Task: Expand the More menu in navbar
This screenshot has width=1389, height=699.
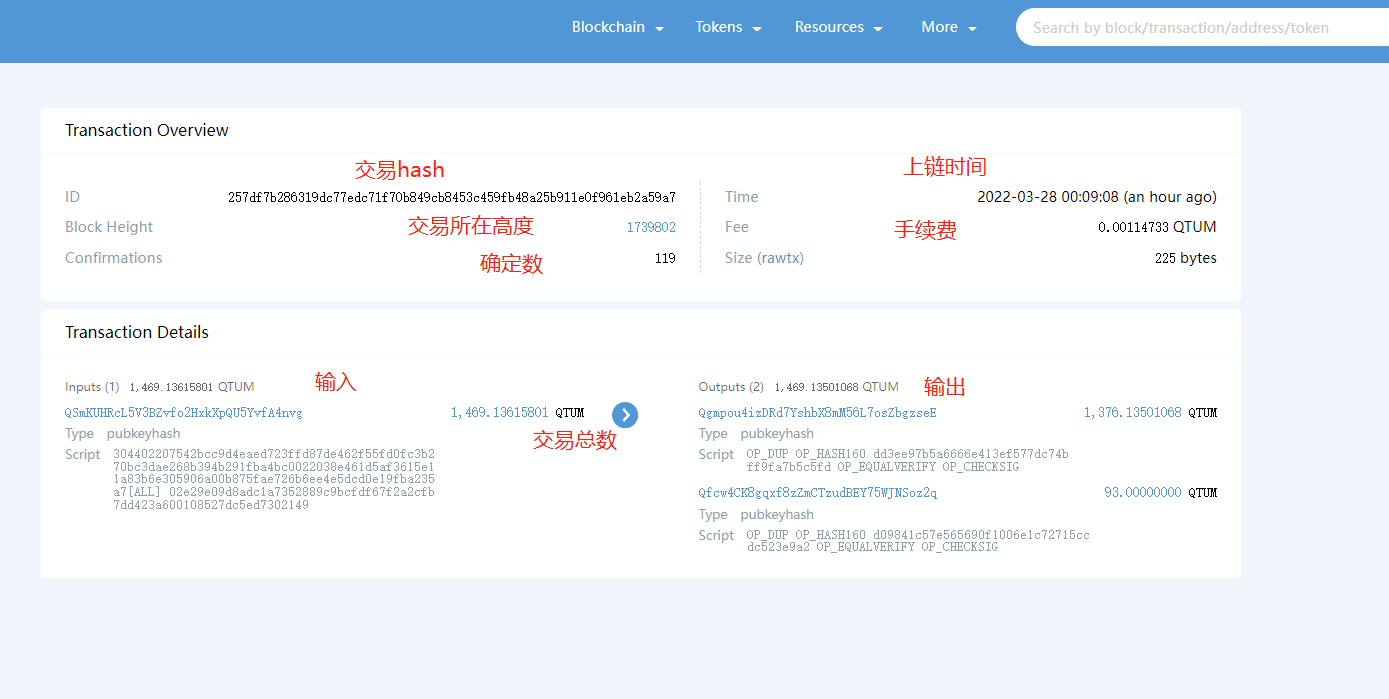Action: tap(948, 28)
